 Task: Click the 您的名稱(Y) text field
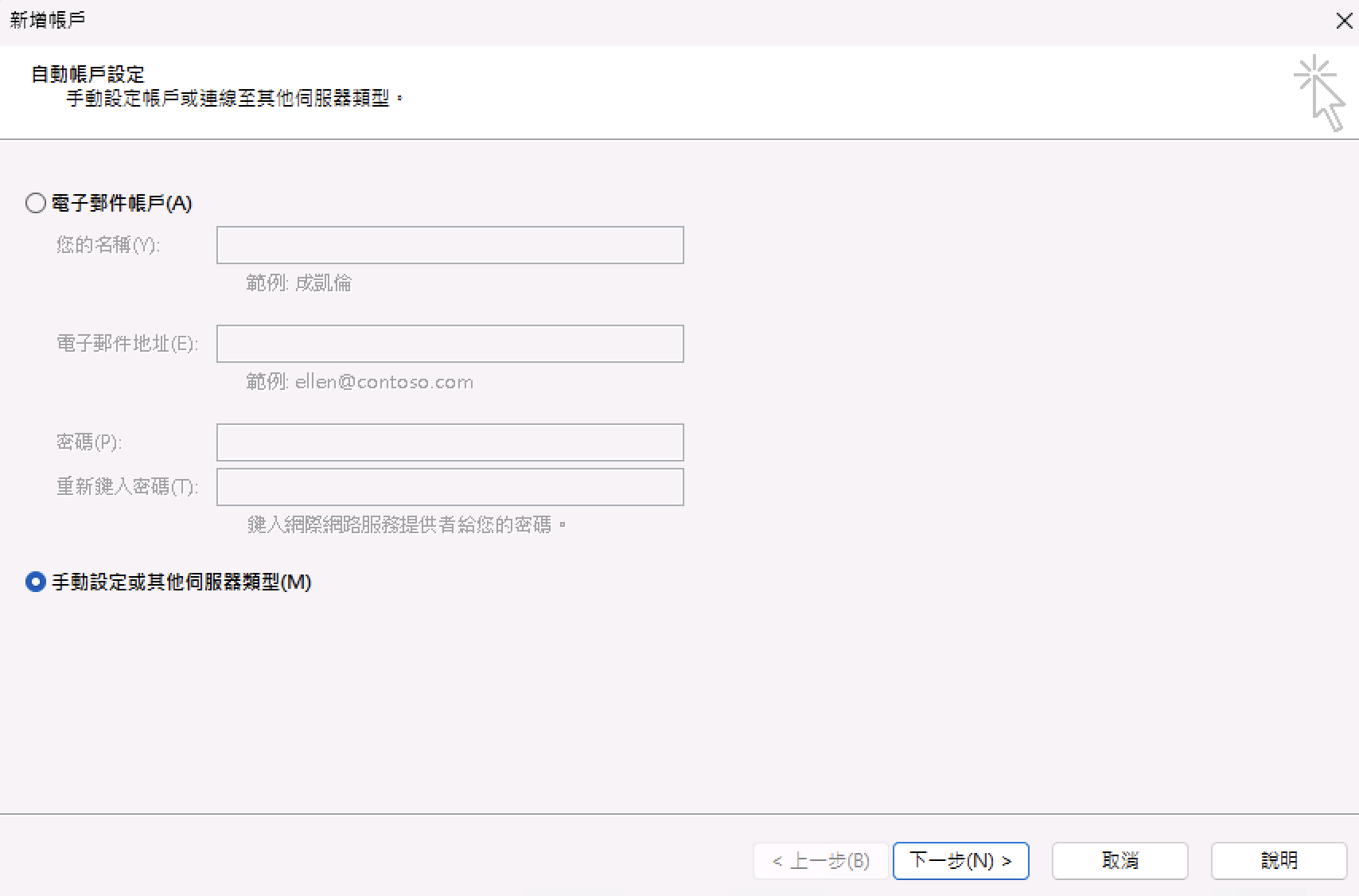click(x=450, y=245)
